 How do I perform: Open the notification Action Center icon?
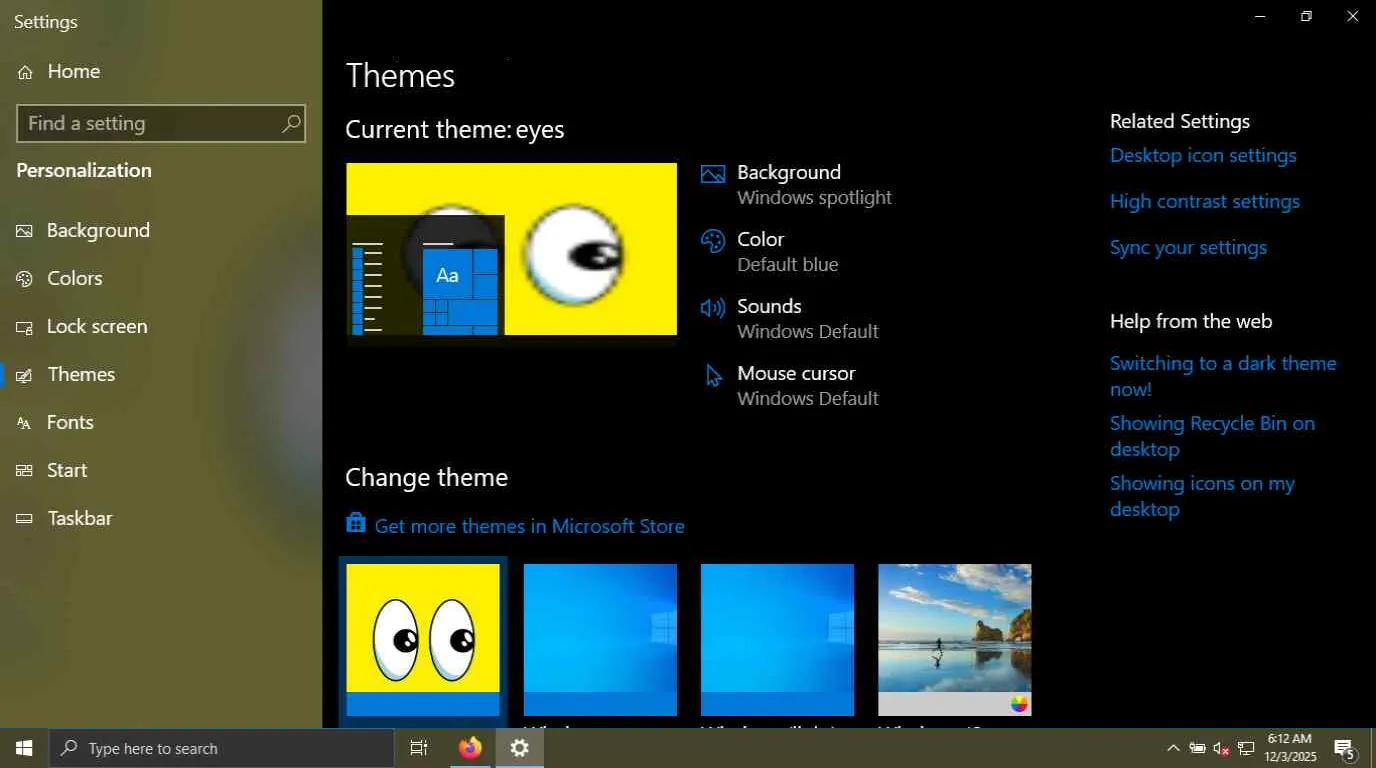coord(1344,748)
